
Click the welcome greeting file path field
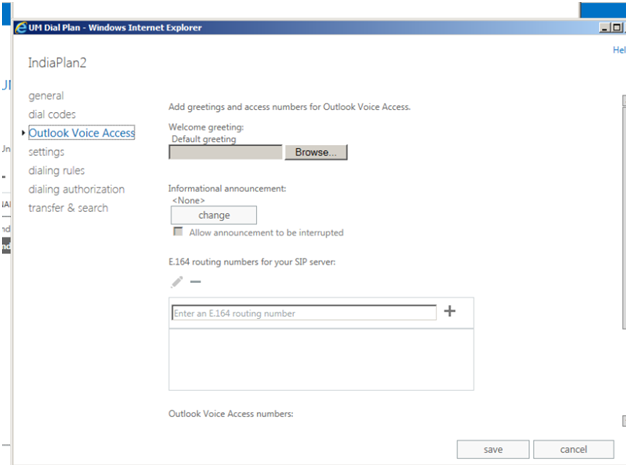tap(226, 153)
